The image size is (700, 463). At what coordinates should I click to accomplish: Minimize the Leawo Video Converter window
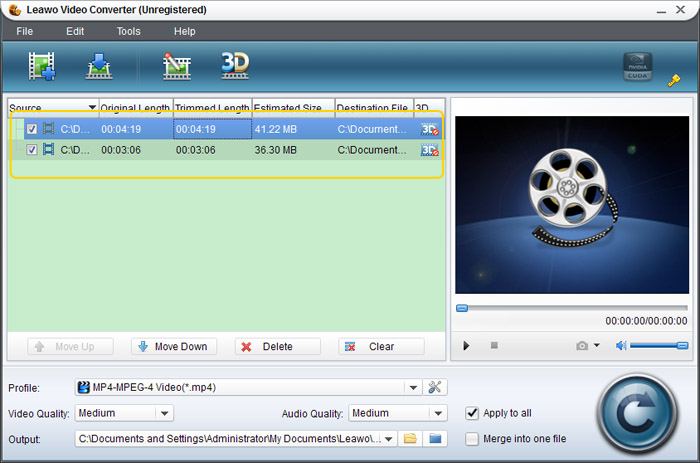[661, 11]
